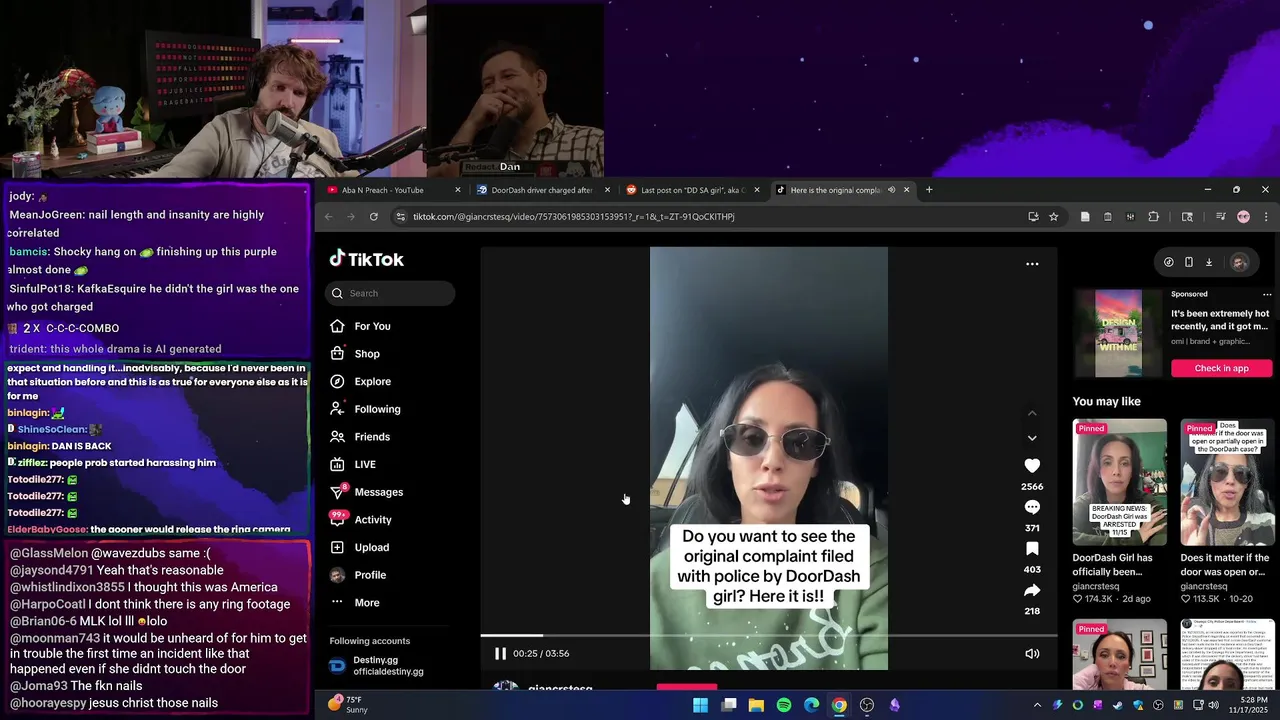The image size is (1280, 720).
Task: Save video to favorites with bookmark icon
Action: (x=1032, y=549)
